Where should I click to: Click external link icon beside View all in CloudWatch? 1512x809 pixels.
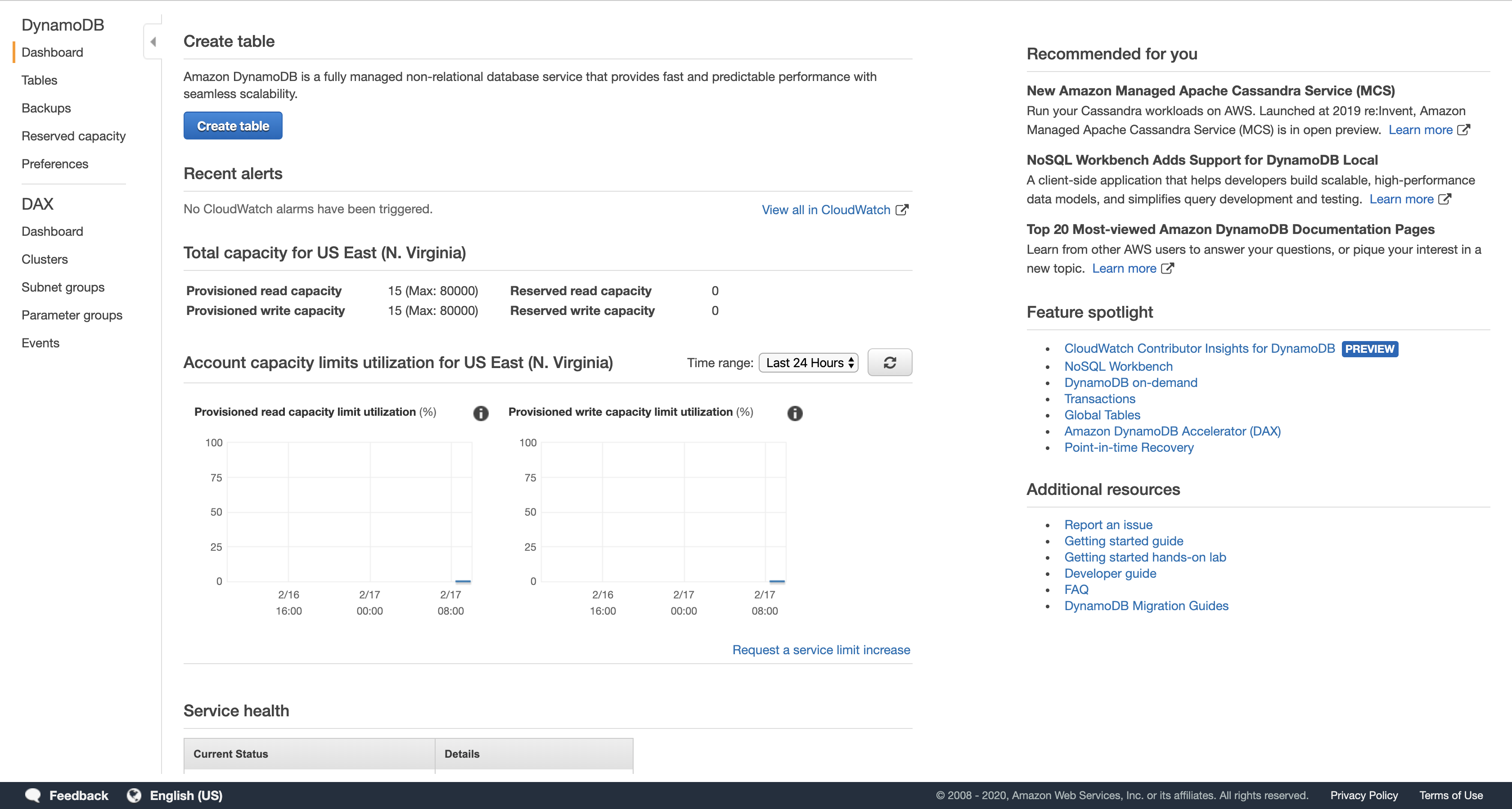point(902,210)
